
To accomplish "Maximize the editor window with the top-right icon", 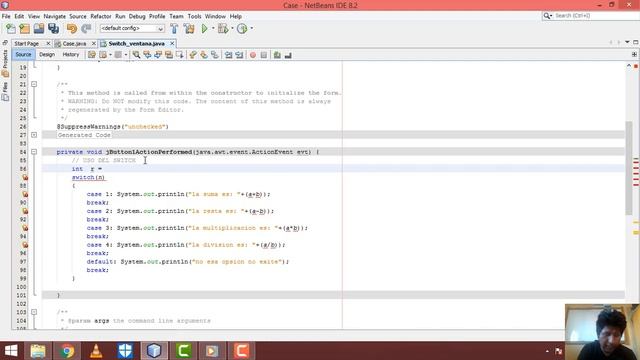I will point(636,42).
